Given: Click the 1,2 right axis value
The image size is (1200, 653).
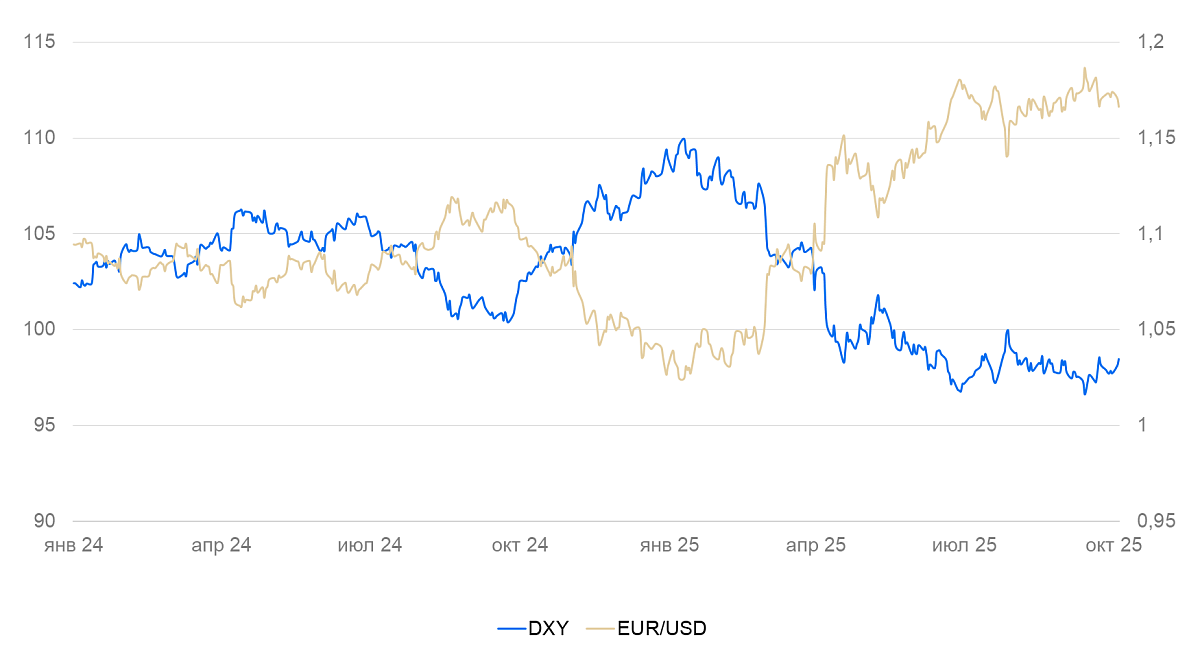Looking at the screenshot, I should (x=1149, y=42).
